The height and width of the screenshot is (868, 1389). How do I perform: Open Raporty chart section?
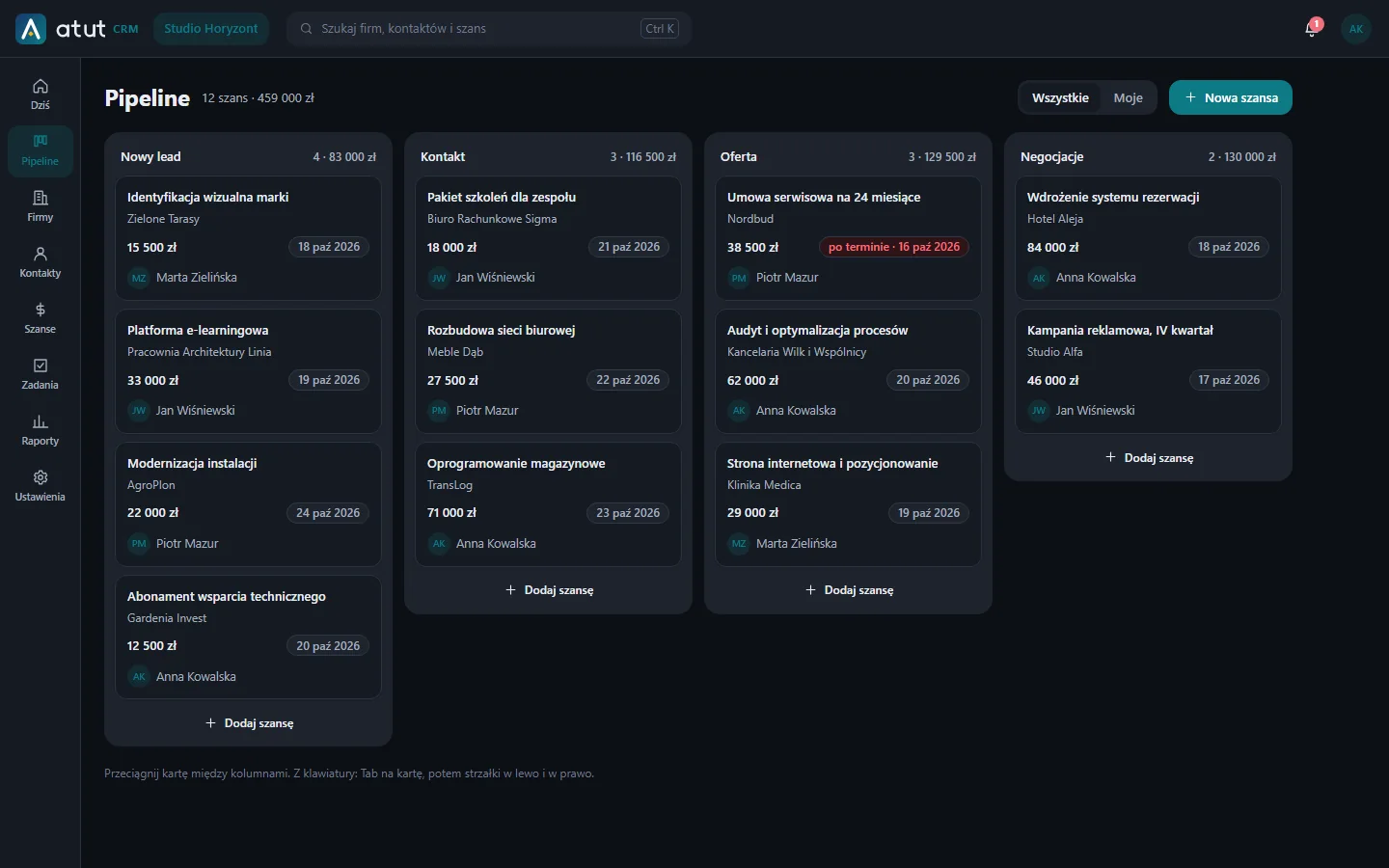click(40, 430)
